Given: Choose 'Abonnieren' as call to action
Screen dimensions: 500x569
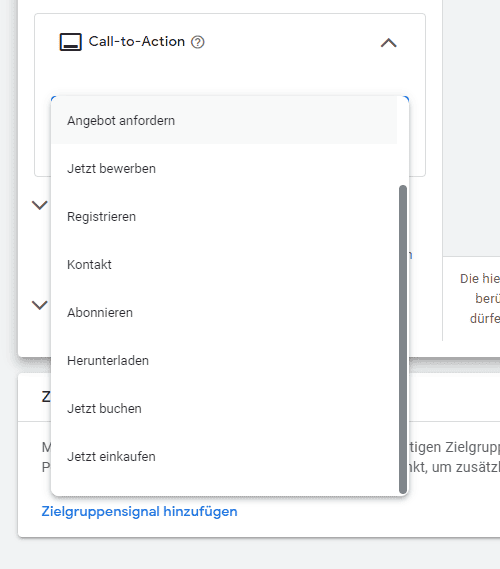Looking at the screenshot, I should pyautogui.click(x=224, y=312).
